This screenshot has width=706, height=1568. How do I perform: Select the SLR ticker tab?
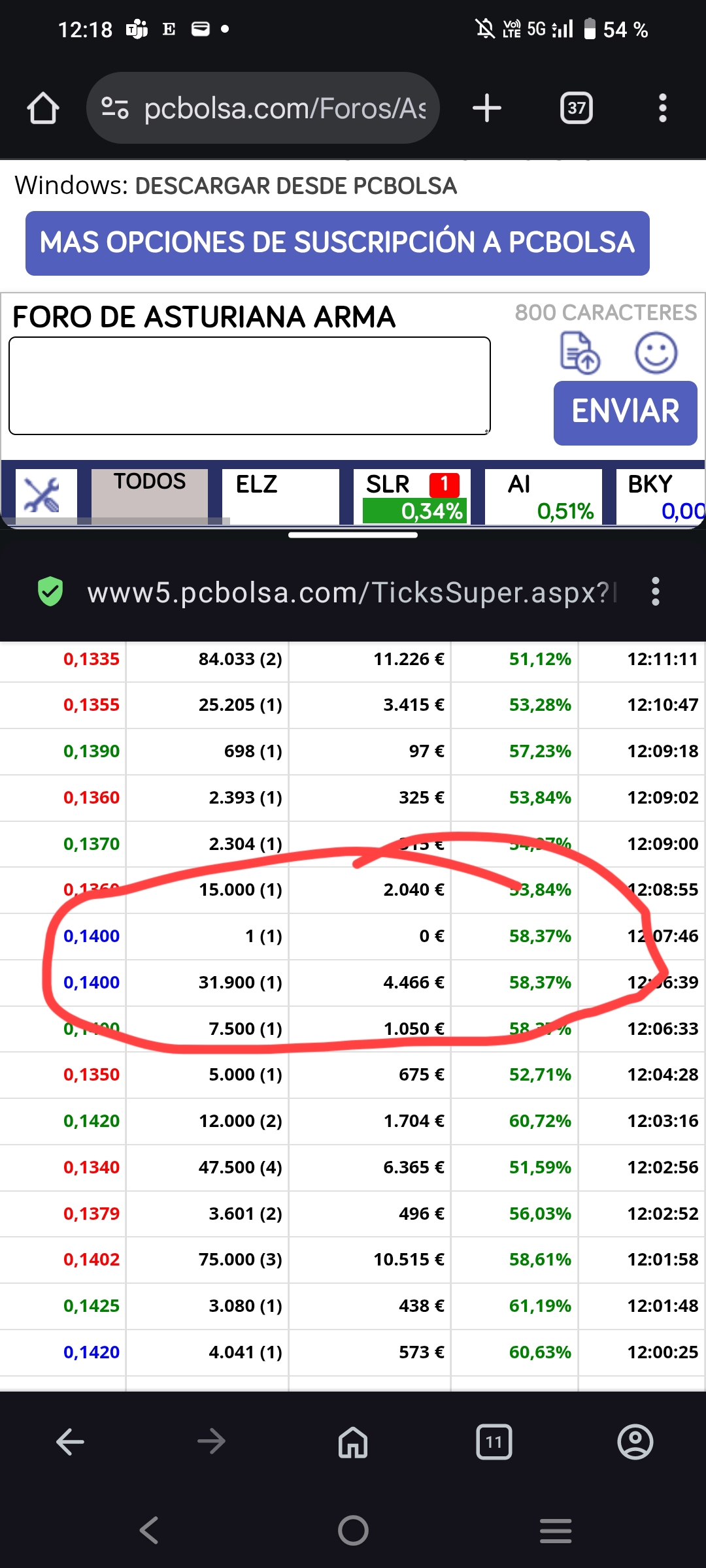[x=412, y=496]
